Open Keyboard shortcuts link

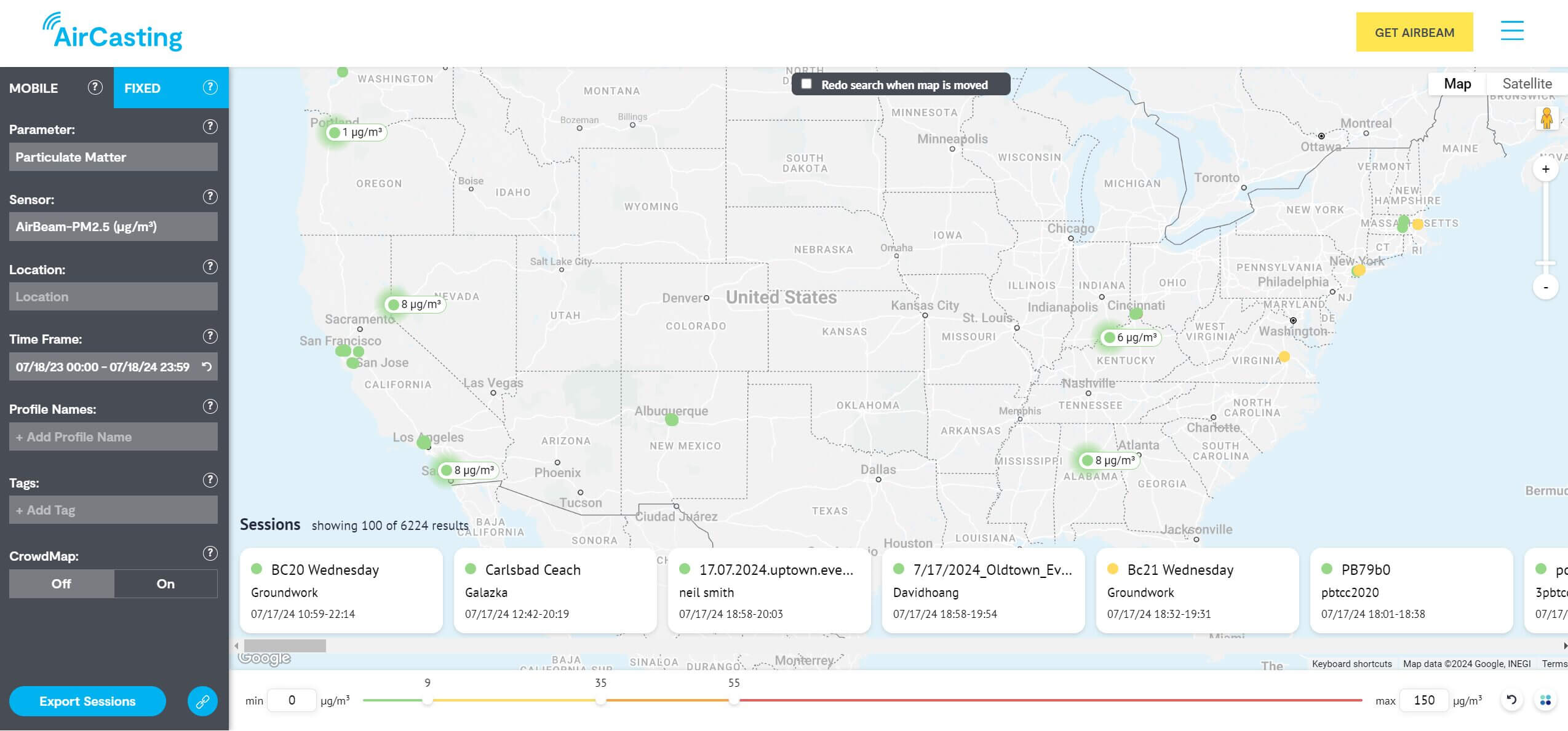(1351, 664)
